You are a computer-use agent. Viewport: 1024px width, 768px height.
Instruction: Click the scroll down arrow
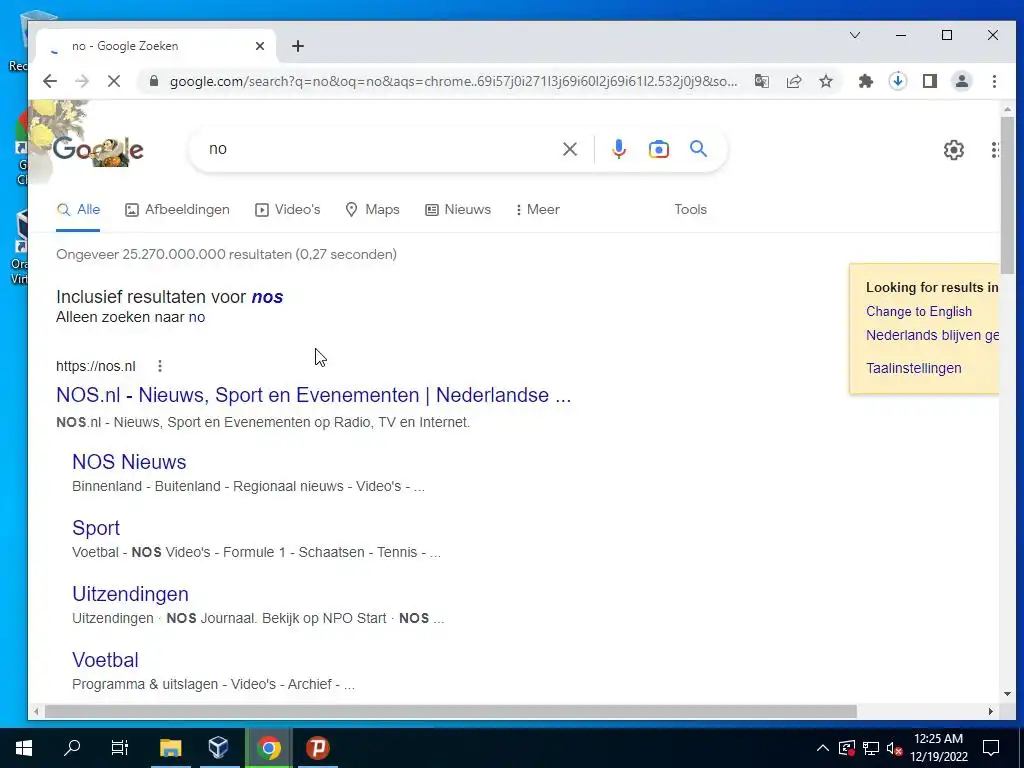1007,694
